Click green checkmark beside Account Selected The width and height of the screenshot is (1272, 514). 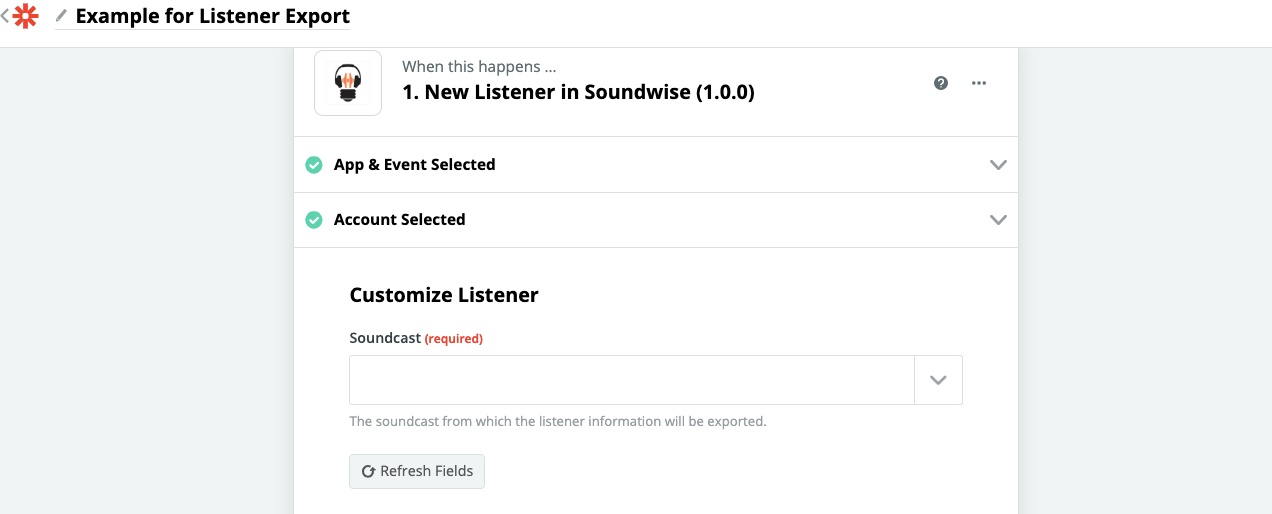(314, 219)
